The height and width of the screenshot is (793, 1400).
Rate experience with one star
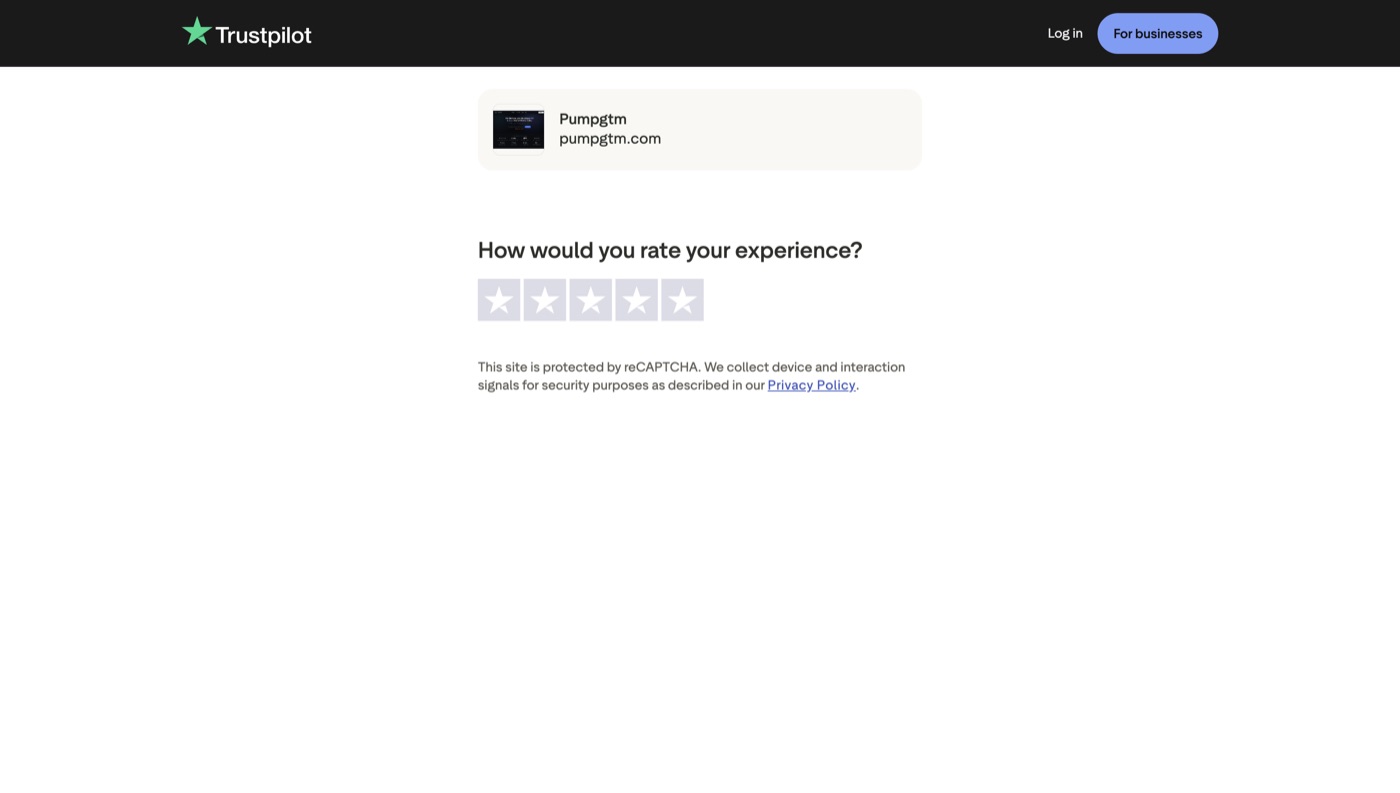499,300
